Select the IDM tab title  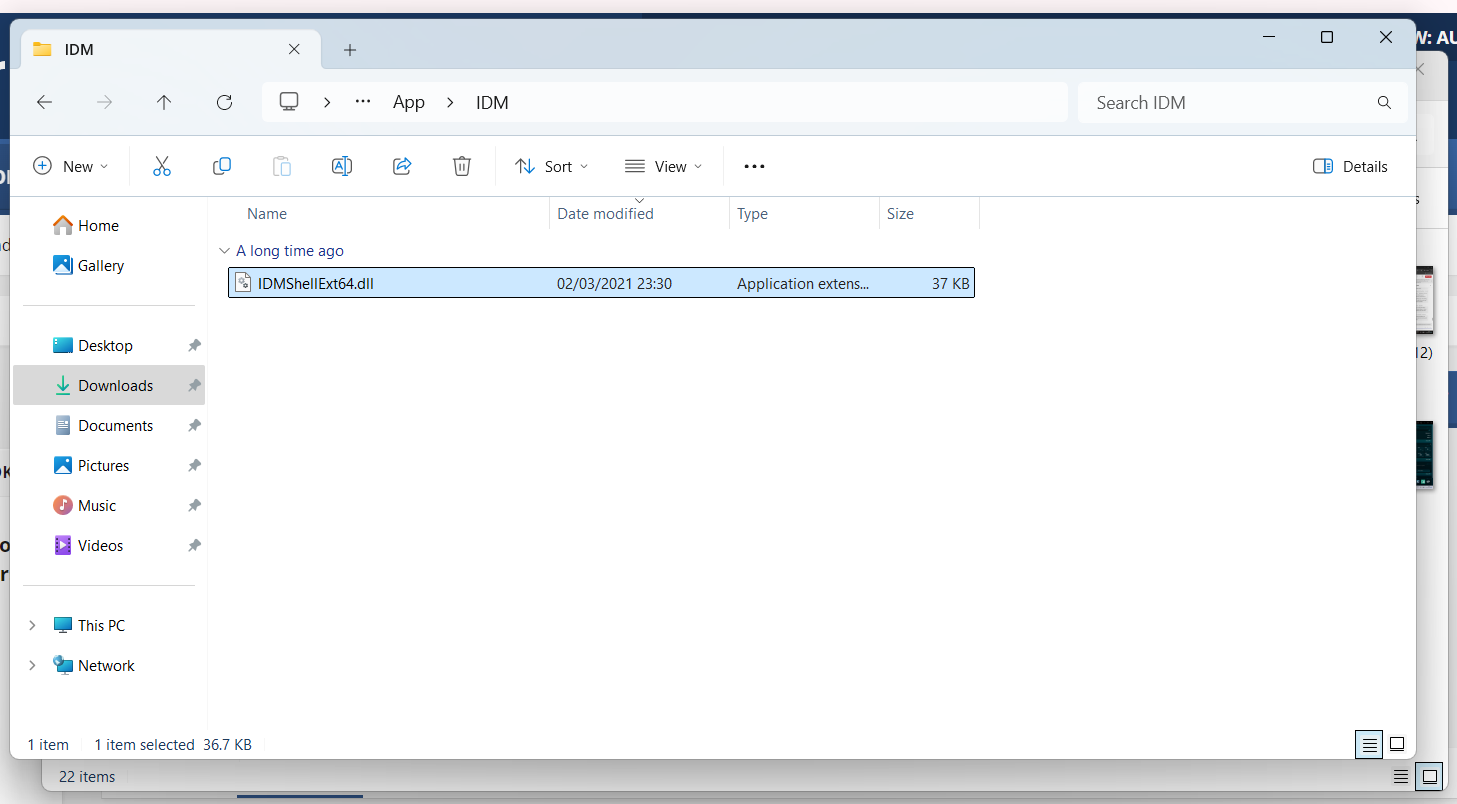[x=79, y=49]
